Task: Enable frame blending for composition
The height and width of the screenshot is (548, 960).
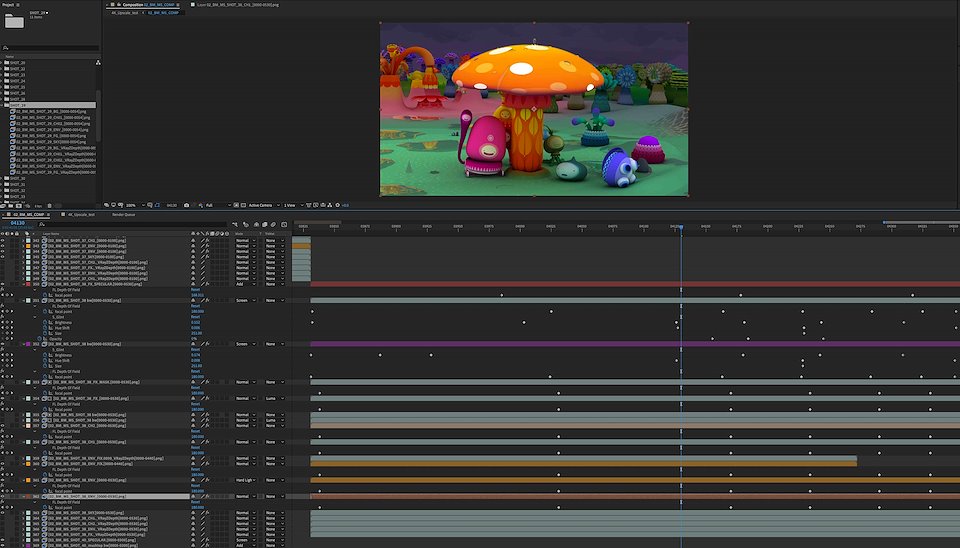Action: (264, 224)
